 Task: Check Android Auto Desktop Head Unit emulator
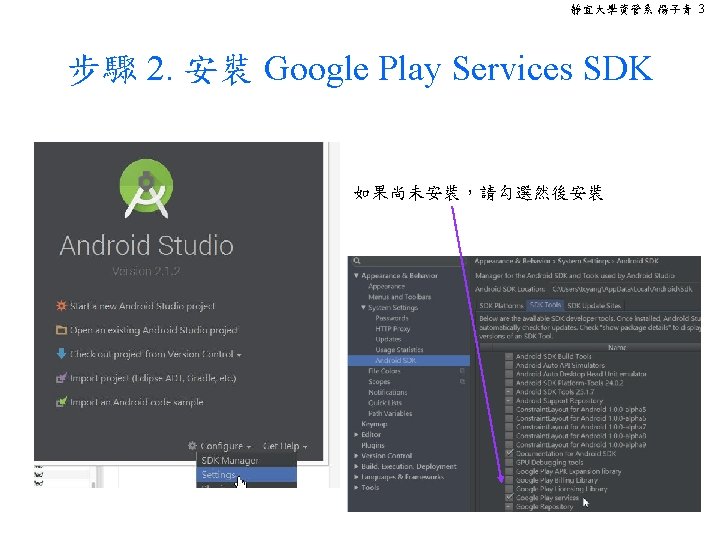tap(509, 374)
